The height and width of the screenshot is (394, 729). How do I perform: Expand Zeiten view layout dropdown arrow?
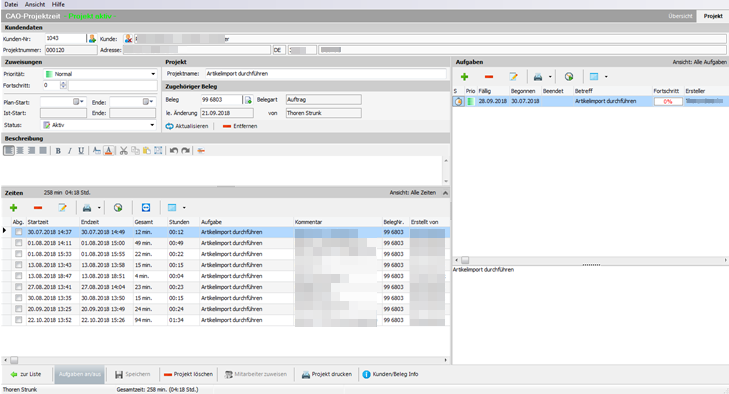[x=184, y=208]
